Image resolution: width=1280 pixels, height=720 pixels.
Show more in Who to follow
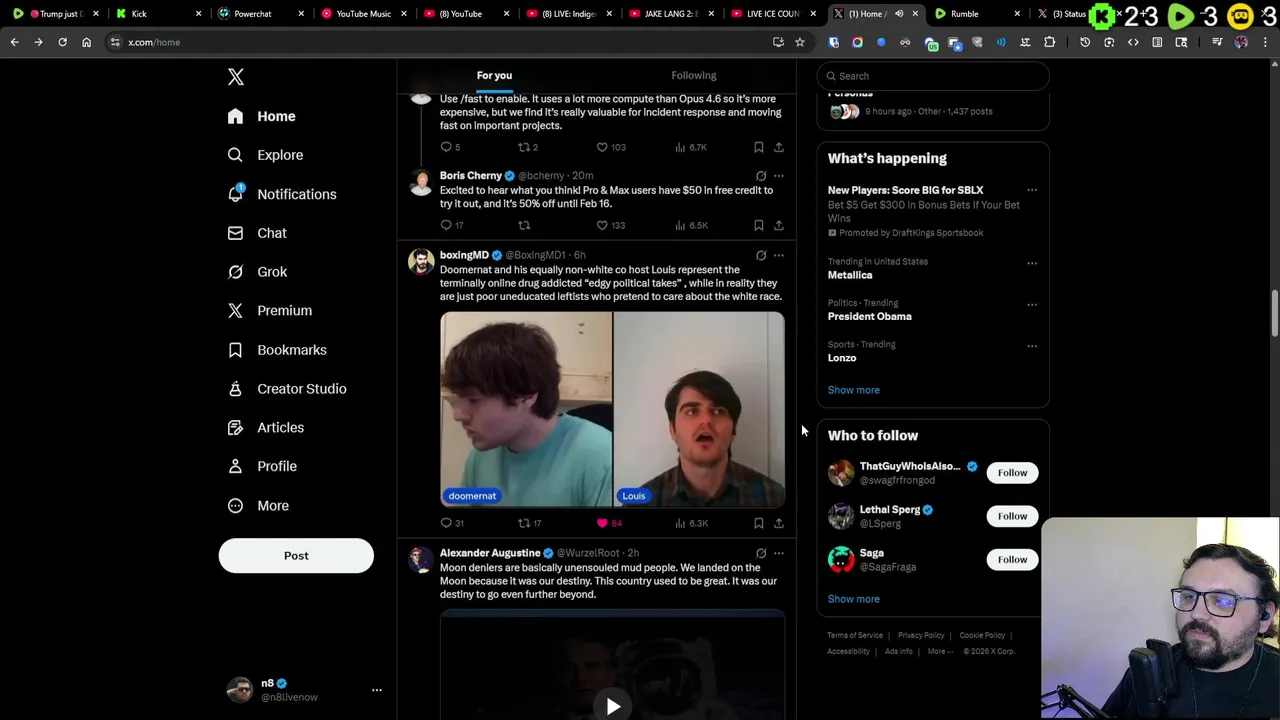coord(853,599)
